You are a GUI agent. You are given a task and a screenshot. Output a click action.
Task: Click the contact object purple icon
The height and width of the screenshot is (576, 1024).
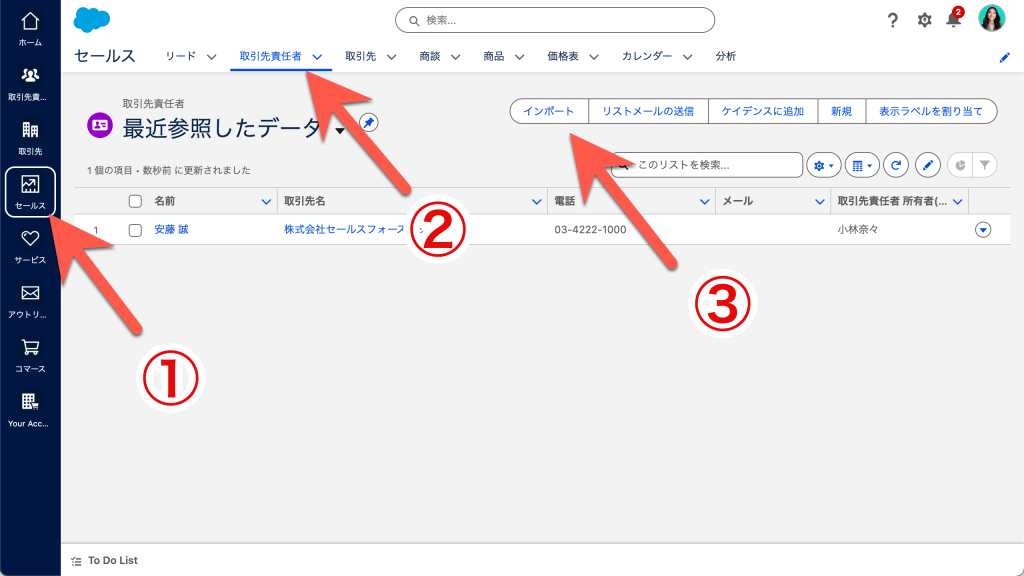(100, 125)
